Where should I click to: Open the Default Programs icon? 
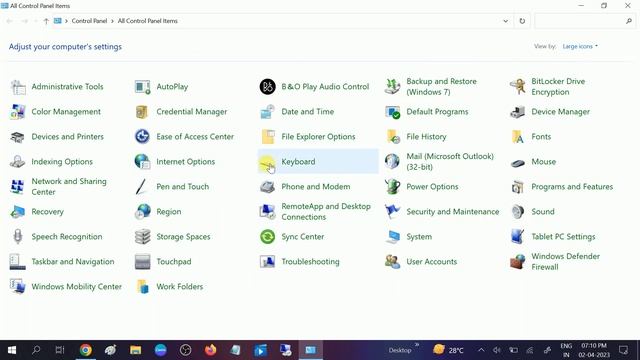(x=392, y=112)
